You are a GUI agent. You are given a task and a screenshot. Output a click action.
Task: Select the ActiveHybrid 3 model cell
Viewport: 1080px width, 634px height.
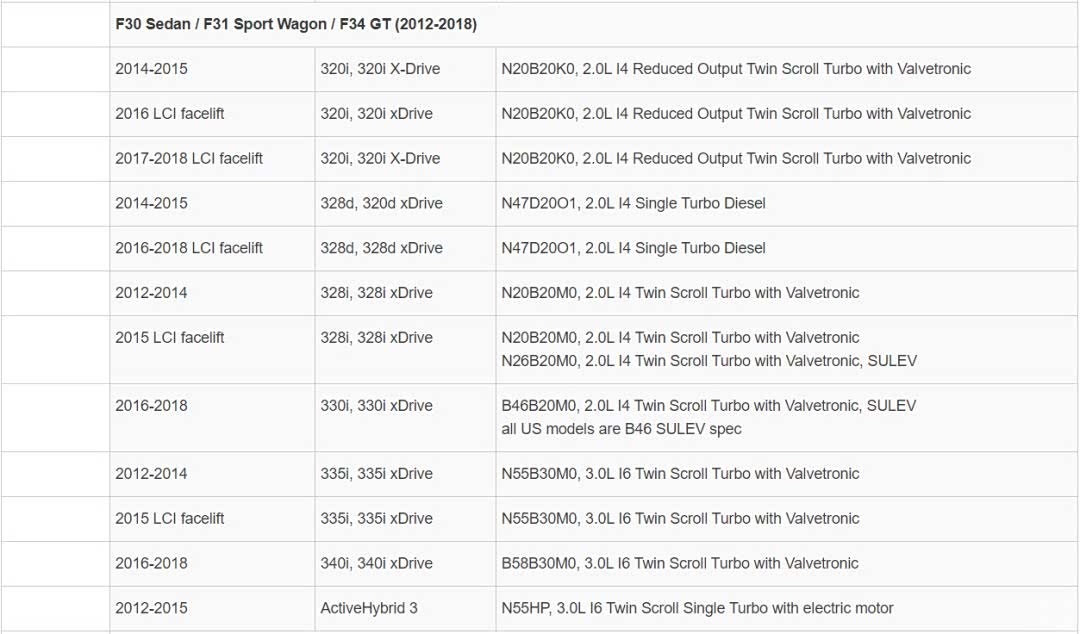pyautogui.click(x=369, y=608)
